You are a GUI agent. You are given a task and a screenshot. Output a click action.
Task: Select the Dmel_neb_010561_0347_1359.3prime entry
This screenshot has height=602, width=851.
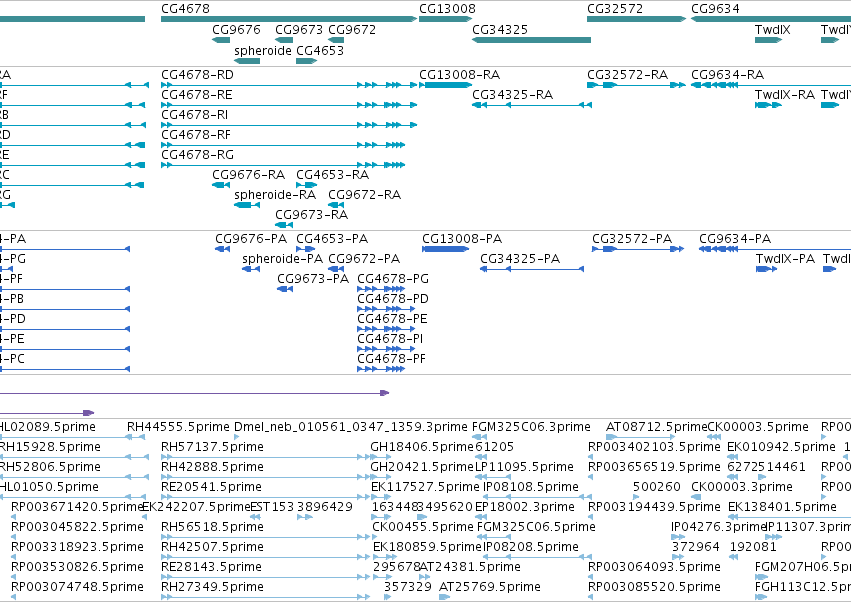[351, 427]
